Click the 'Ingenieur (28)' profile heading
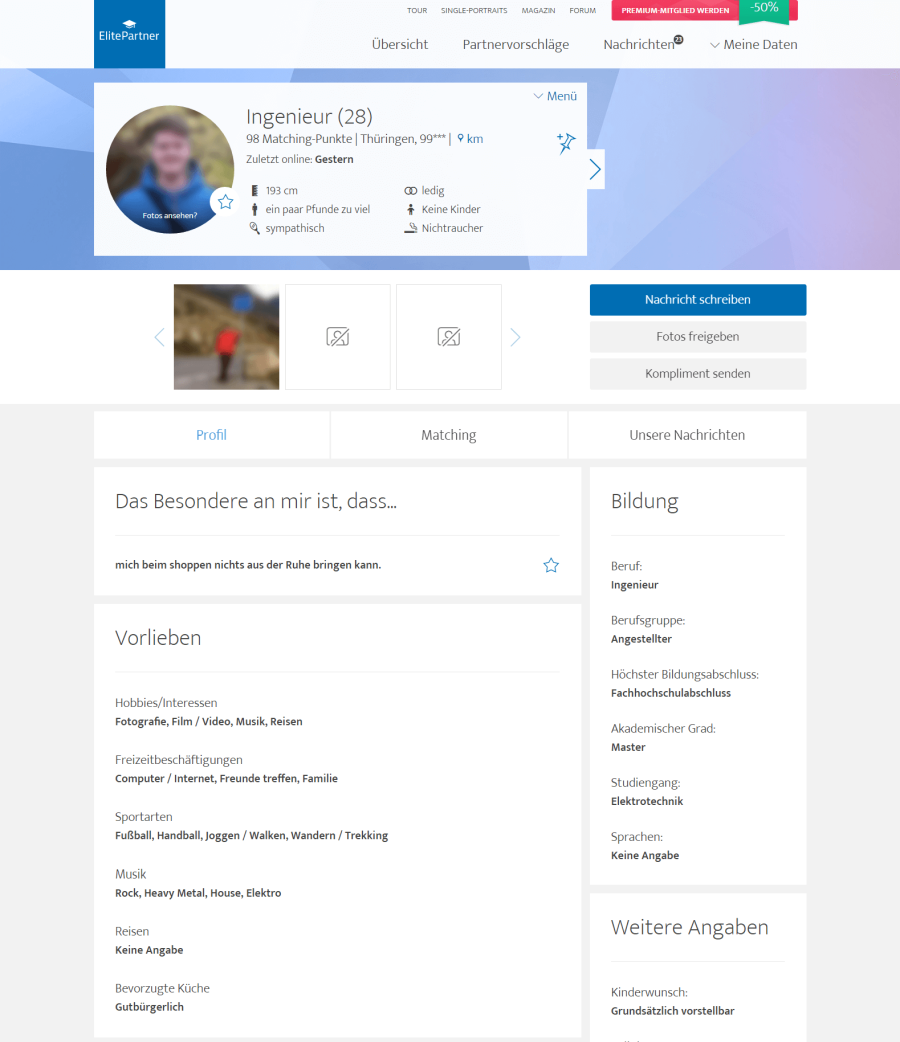Image resolution: width=900 pixels, height=1042 pixels. (x=309, y=116)
